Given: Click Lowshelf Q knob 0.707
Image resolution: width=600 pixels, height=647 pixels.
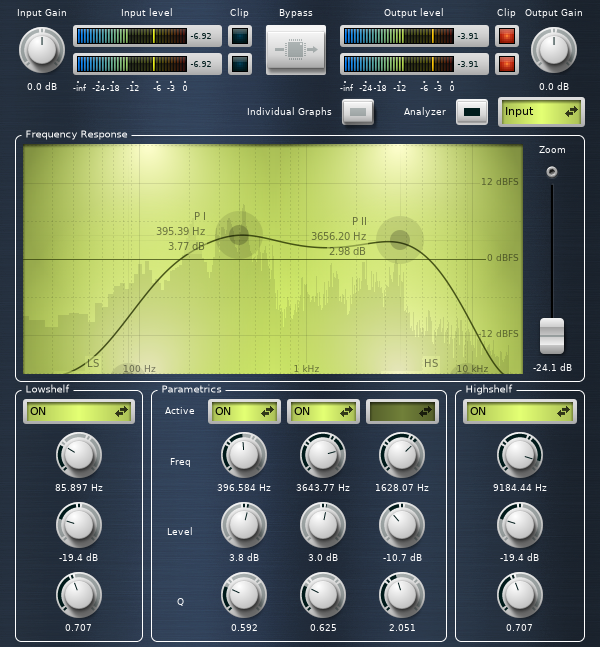Looking at the screenshot, I should click(x=79, y=595).
